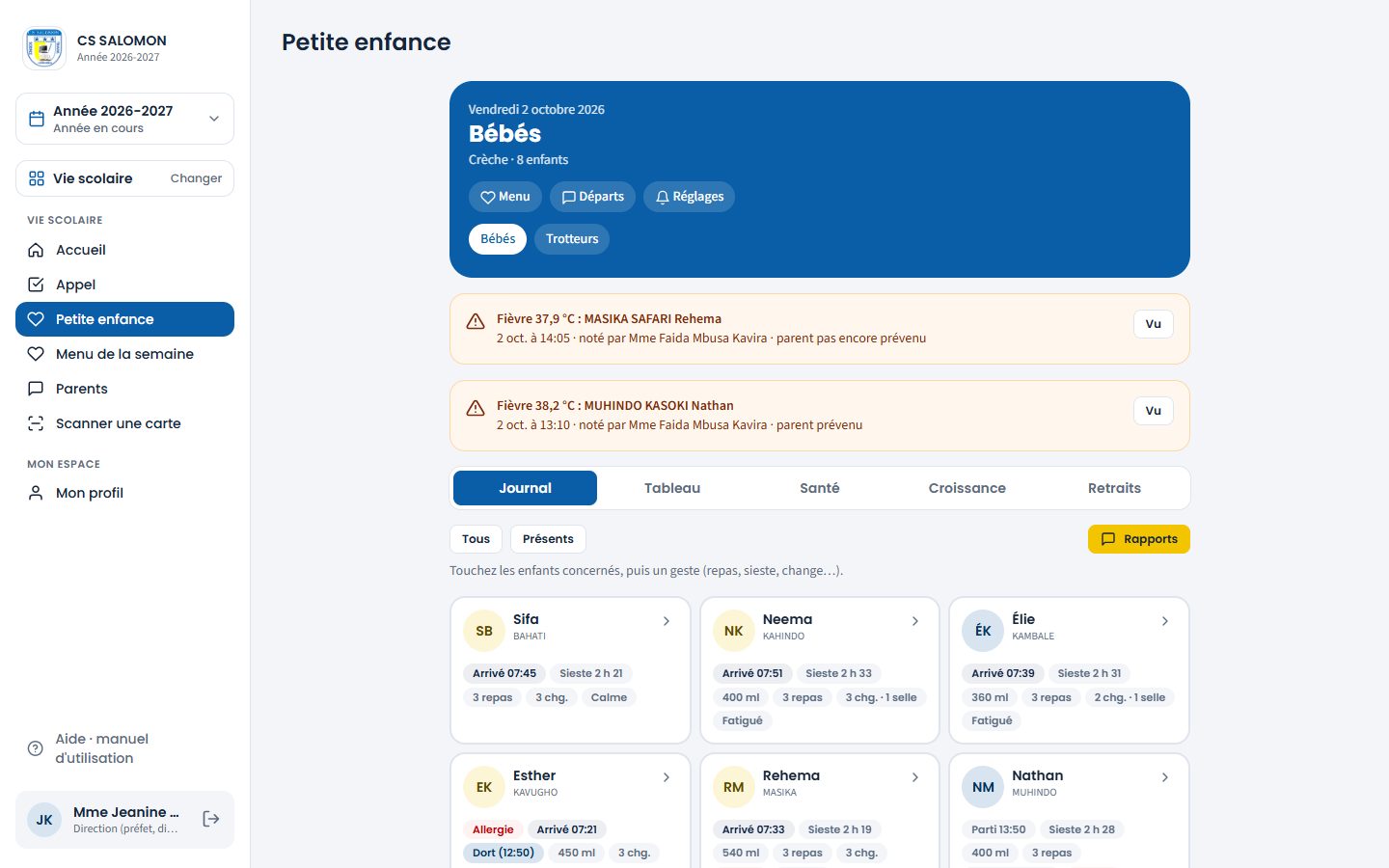This screenshot has height=868, width=1389.
Task: Click the Parents chat bubble icon
Action: 36,389
